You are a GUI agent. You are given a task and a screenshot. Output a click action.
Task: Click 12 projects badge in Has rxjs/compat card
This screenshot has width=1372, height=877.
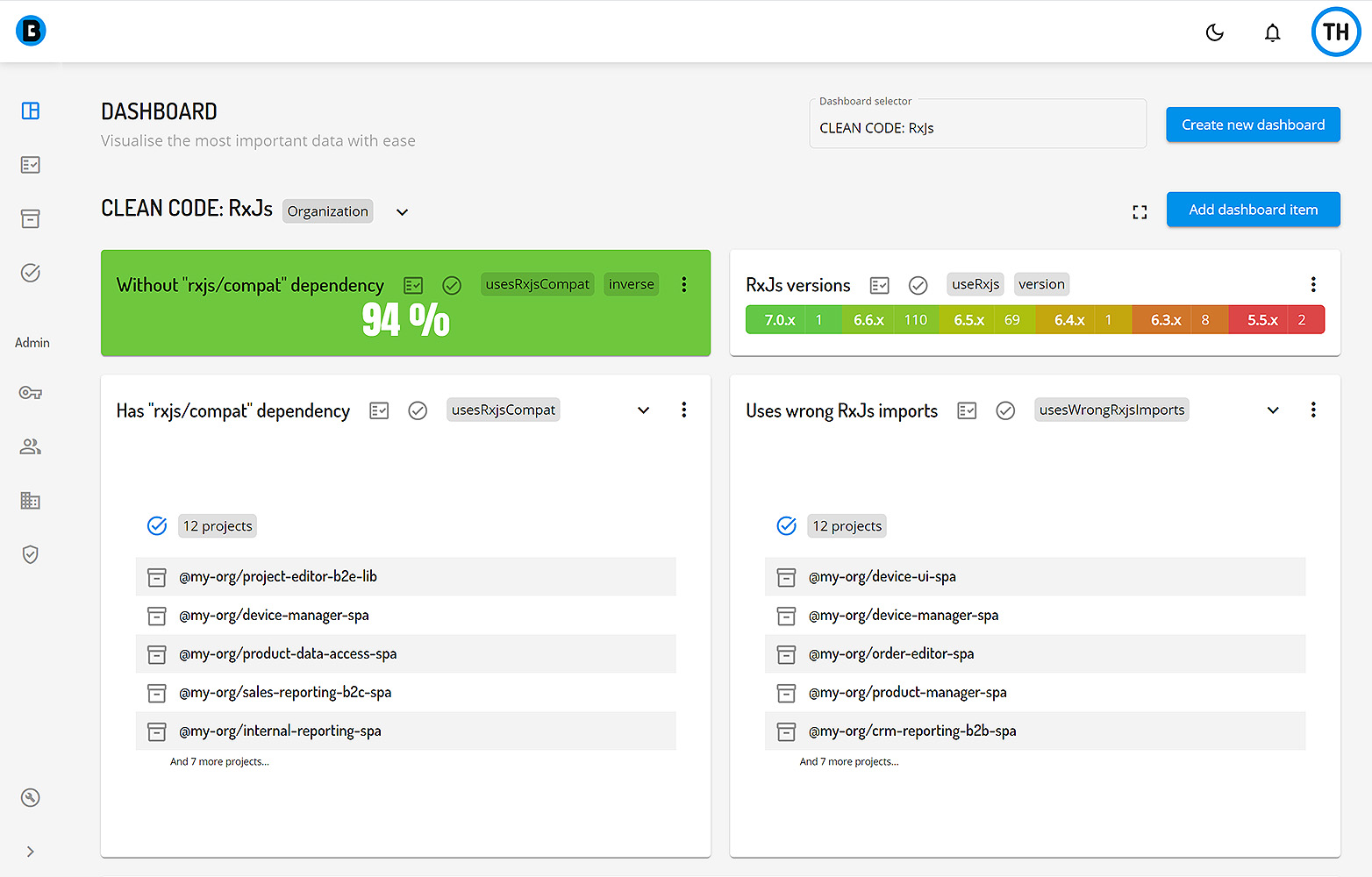pos(218,526)
